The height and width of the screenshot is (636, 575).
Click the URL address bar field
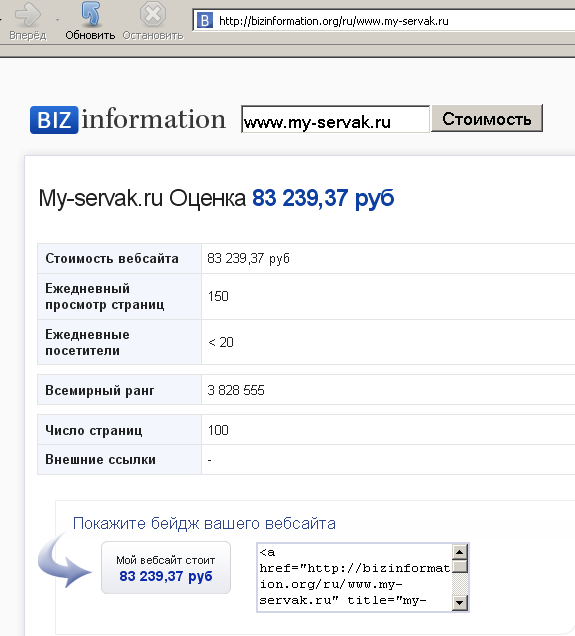tap(384, 21)
